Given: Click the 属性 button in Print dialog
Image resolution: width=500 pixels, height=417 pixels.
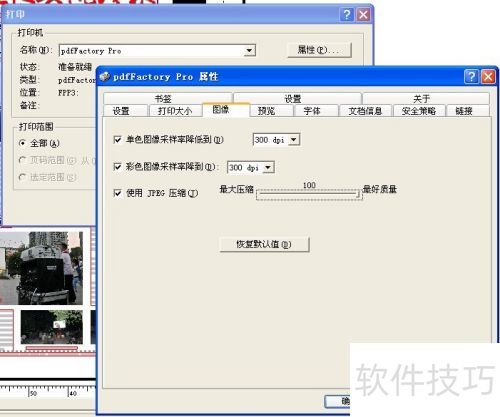Looking at the screenshot, I should point(319,50).
